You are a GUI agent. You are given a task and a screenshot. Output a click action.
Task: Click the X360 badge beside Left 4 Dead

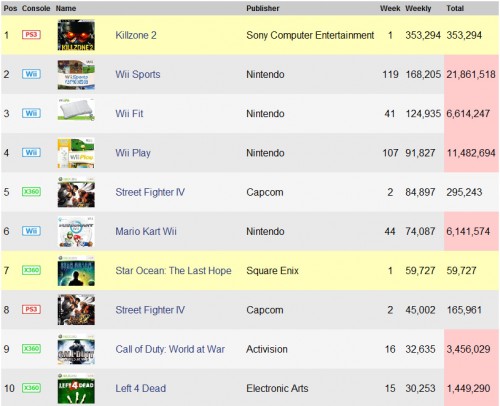[31, 388]
